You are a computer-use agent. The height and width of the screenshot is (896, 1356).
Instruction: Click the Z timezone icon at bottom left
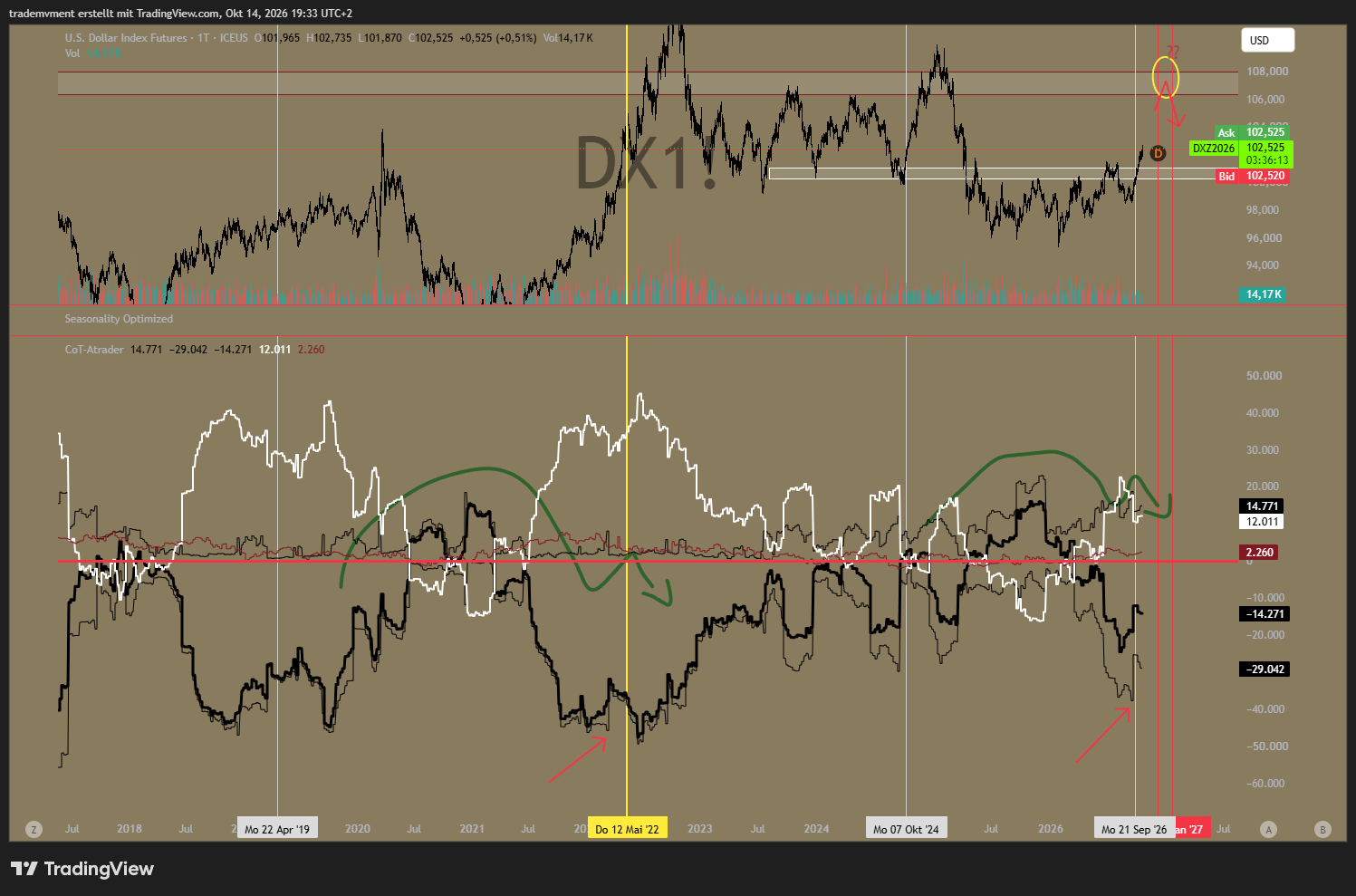(34, 829)
